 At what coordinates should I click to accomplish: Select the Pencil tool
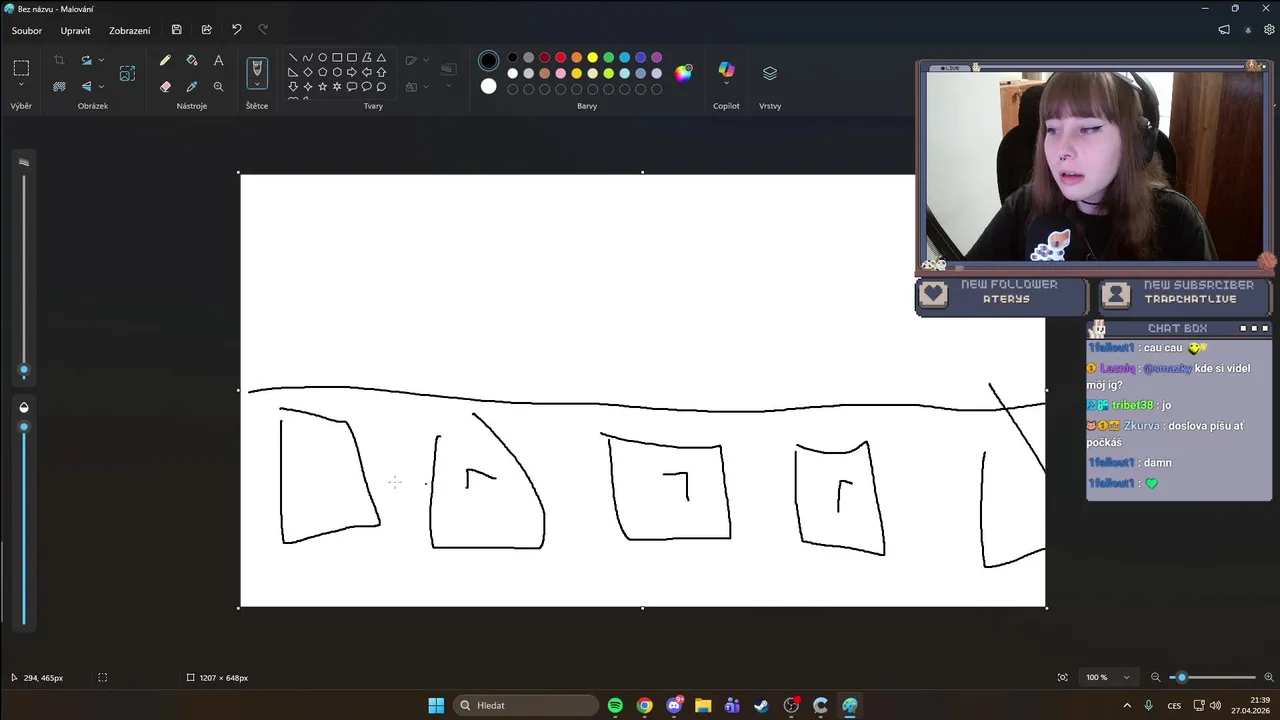pos(165,60)
